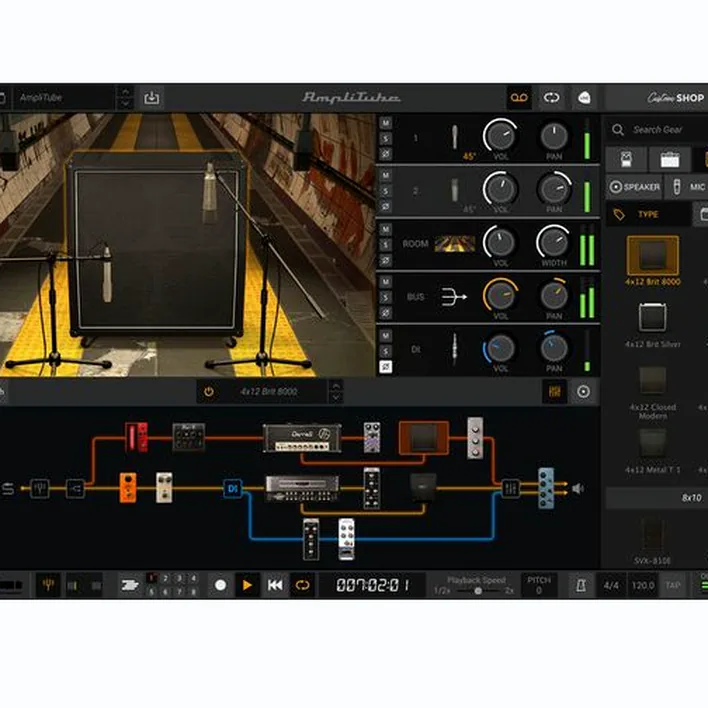Click the Search Gear field

click(x=657, y=130)
